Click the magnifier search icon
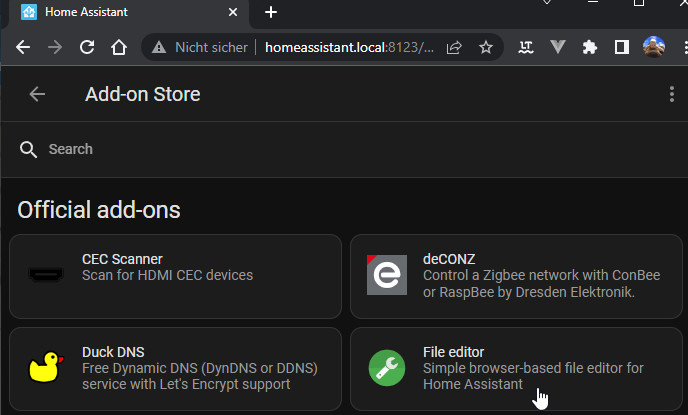688x415 pixels. [28, 149]
